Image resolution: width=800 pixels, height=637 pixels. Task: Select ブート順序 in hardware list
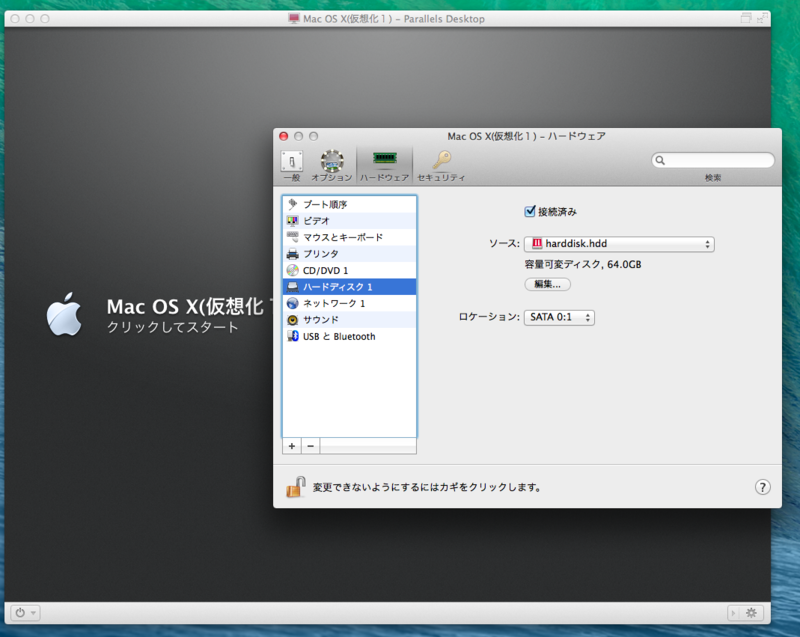tap(349, 205)
